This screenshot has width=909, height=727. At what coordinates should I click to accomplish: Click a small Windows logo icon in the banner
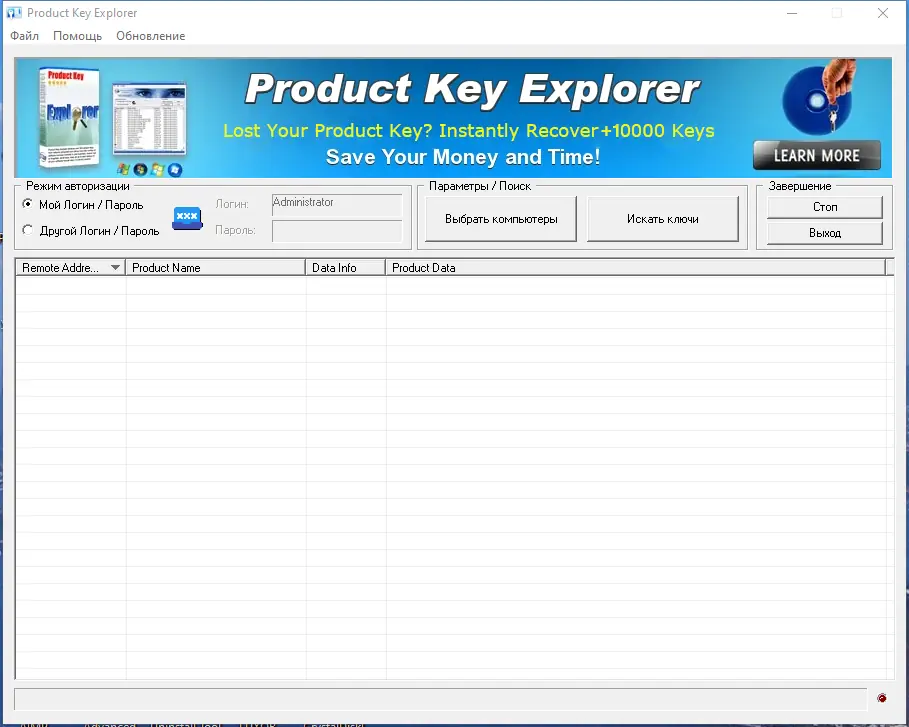tap(123, 167)
